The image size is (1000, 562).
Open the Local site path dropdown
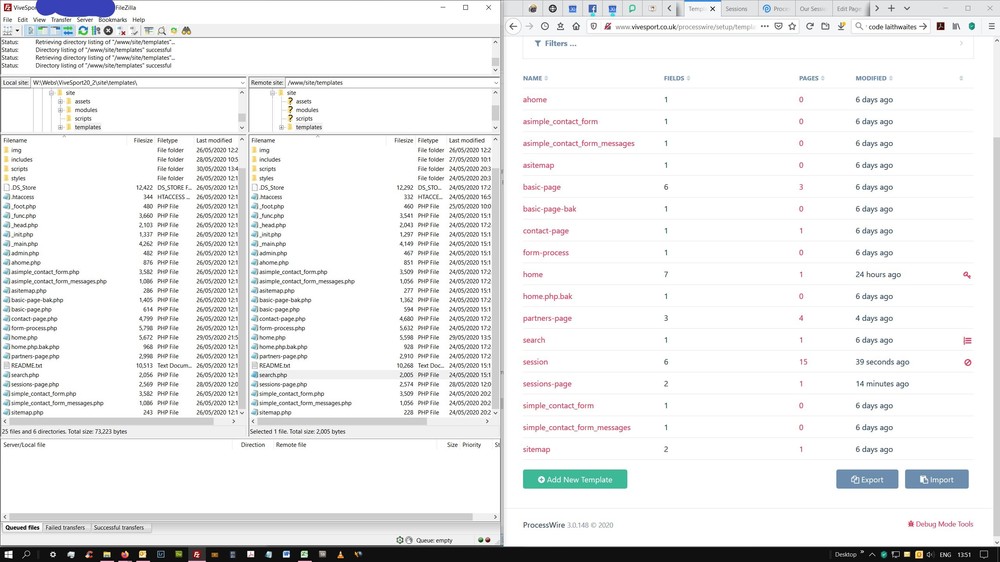(x=241, y=82)
